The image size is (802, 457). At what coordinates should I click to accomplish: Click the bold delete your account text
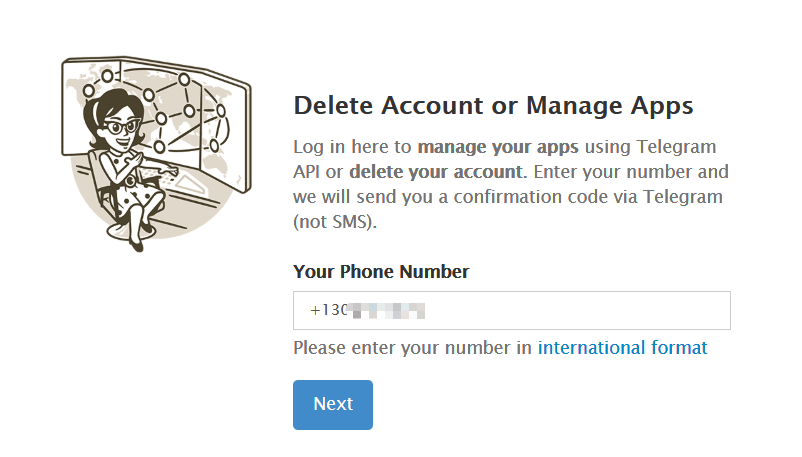[436, 172]
